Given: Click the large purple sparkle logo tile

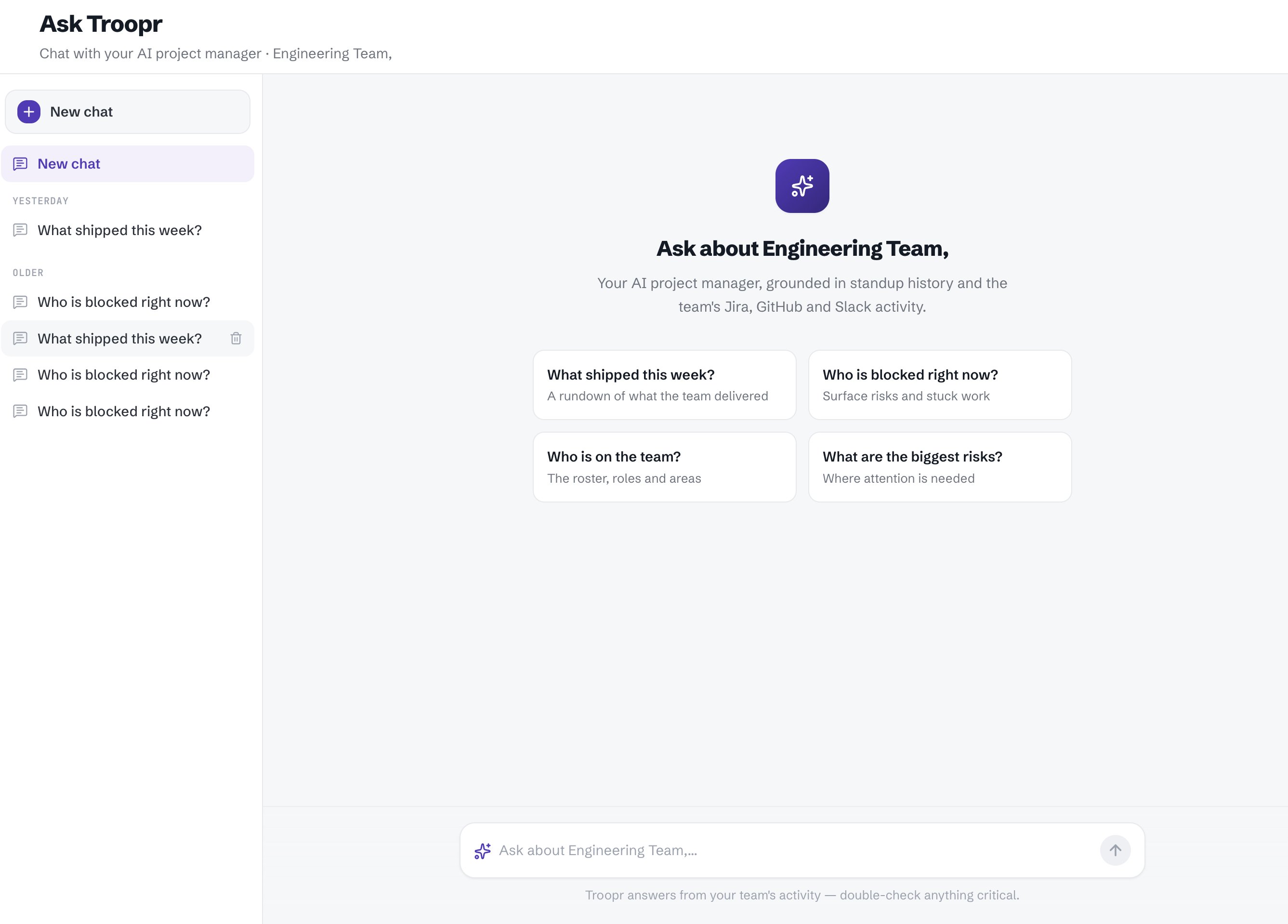Looking at the screenshot, I should (802, 185).
